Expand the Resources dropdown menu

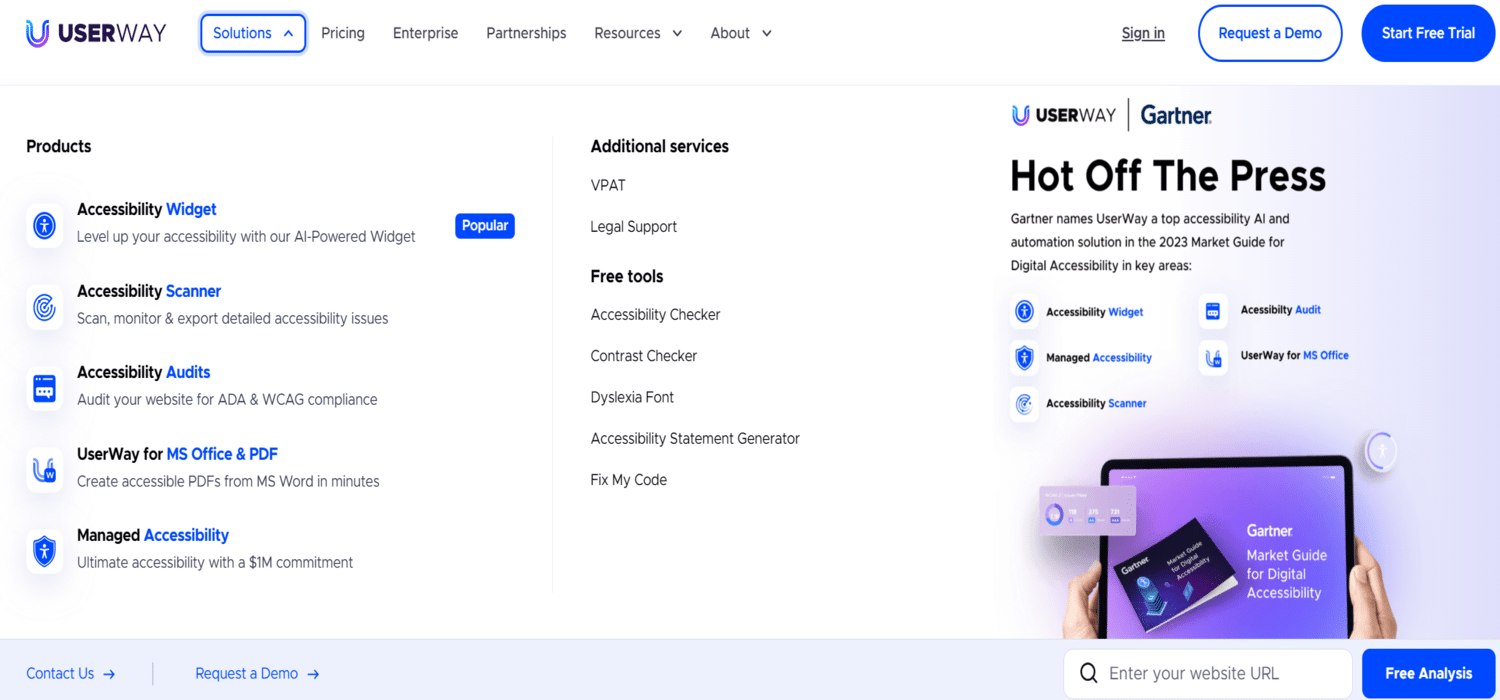pyautogui.click(x=638, y=33)
